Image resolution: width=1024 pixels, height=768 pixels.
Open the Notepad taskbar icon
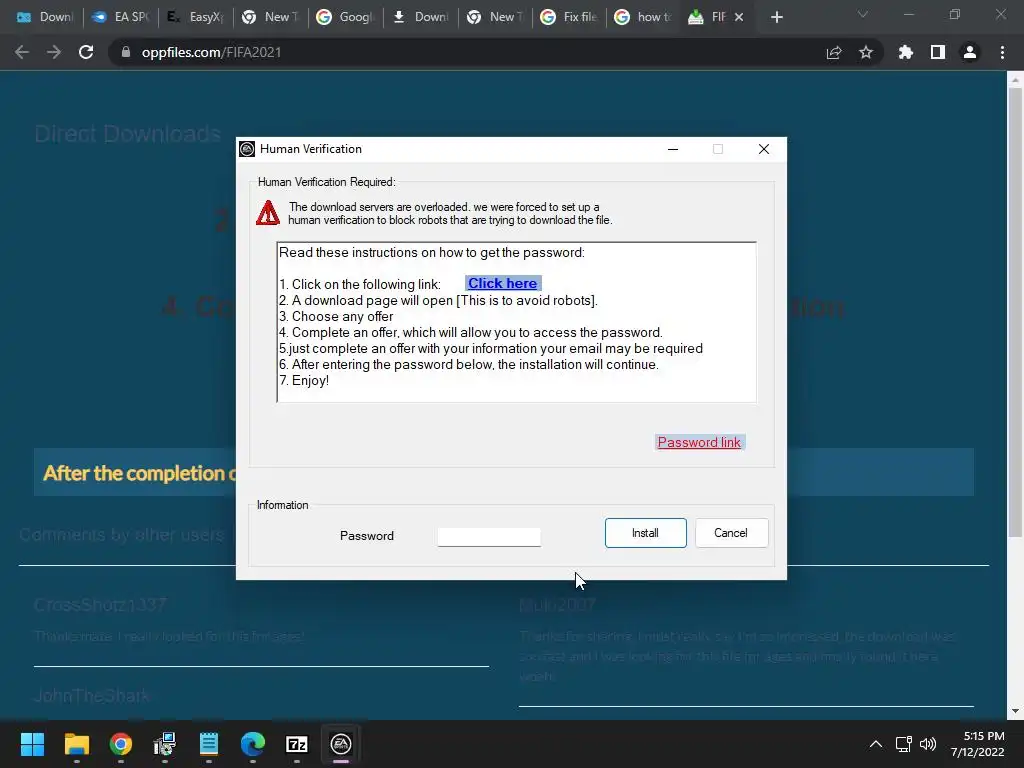pyautogui.click(x=209, y=744)
